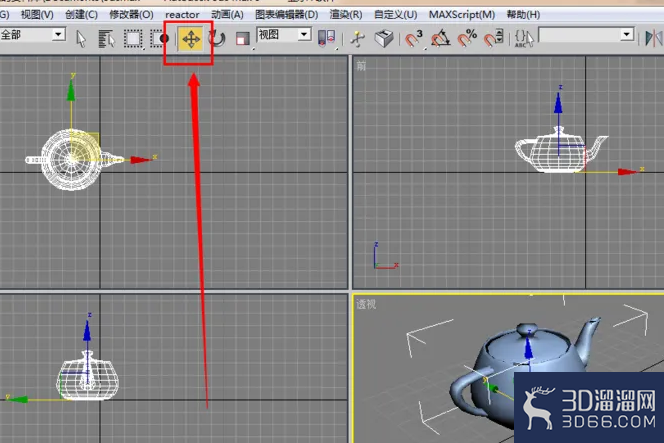This screenshot has height=443, width=664.
Task: Click the blue Z axis arrow on perspective teapot
Action: [x=528, y=348]
